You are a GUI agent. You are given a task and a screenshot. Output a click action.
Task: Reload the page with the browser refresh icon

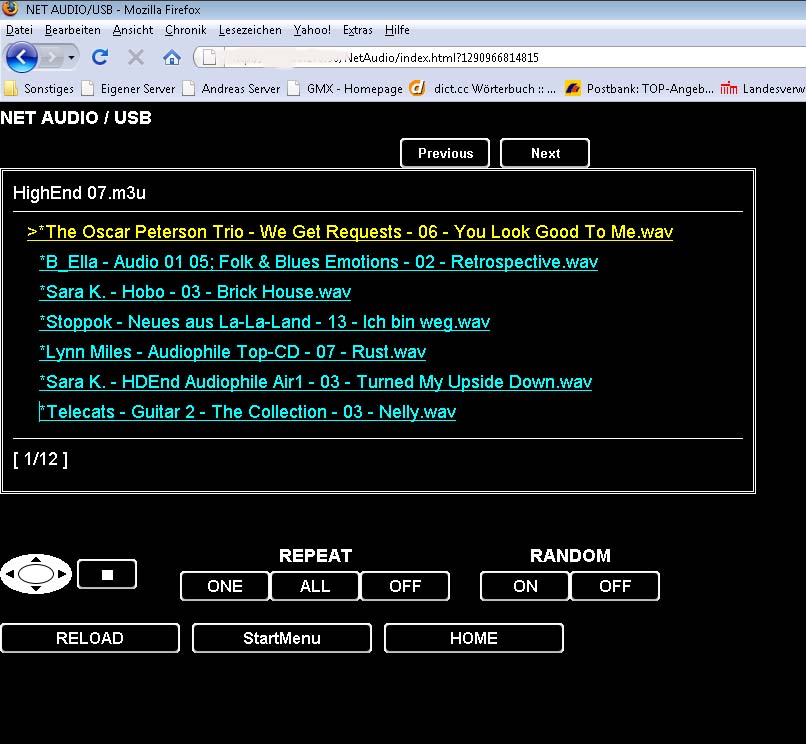point(100,57)
